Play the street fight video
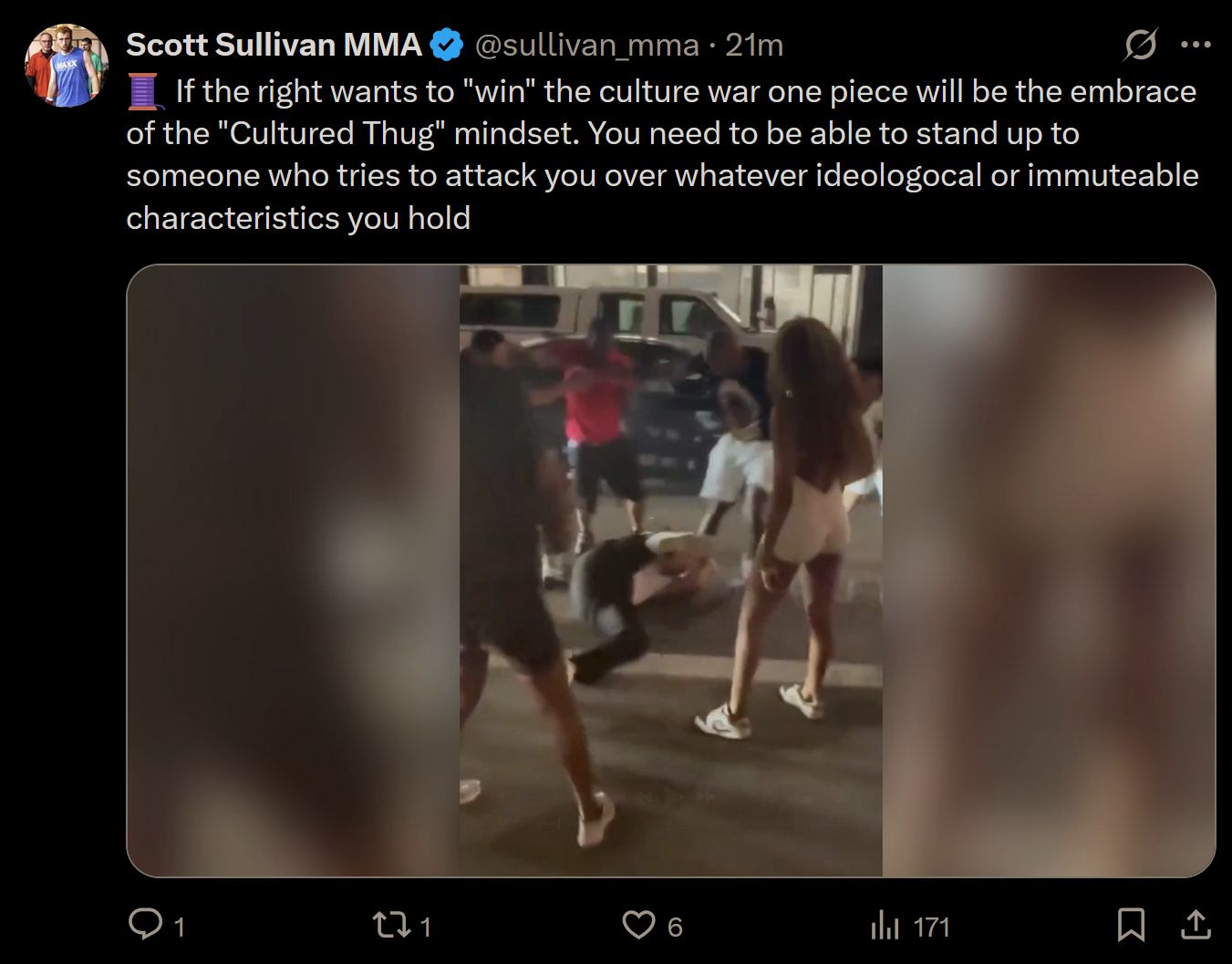The width and height of the screenshot is (1232, 964). [670, 571]
